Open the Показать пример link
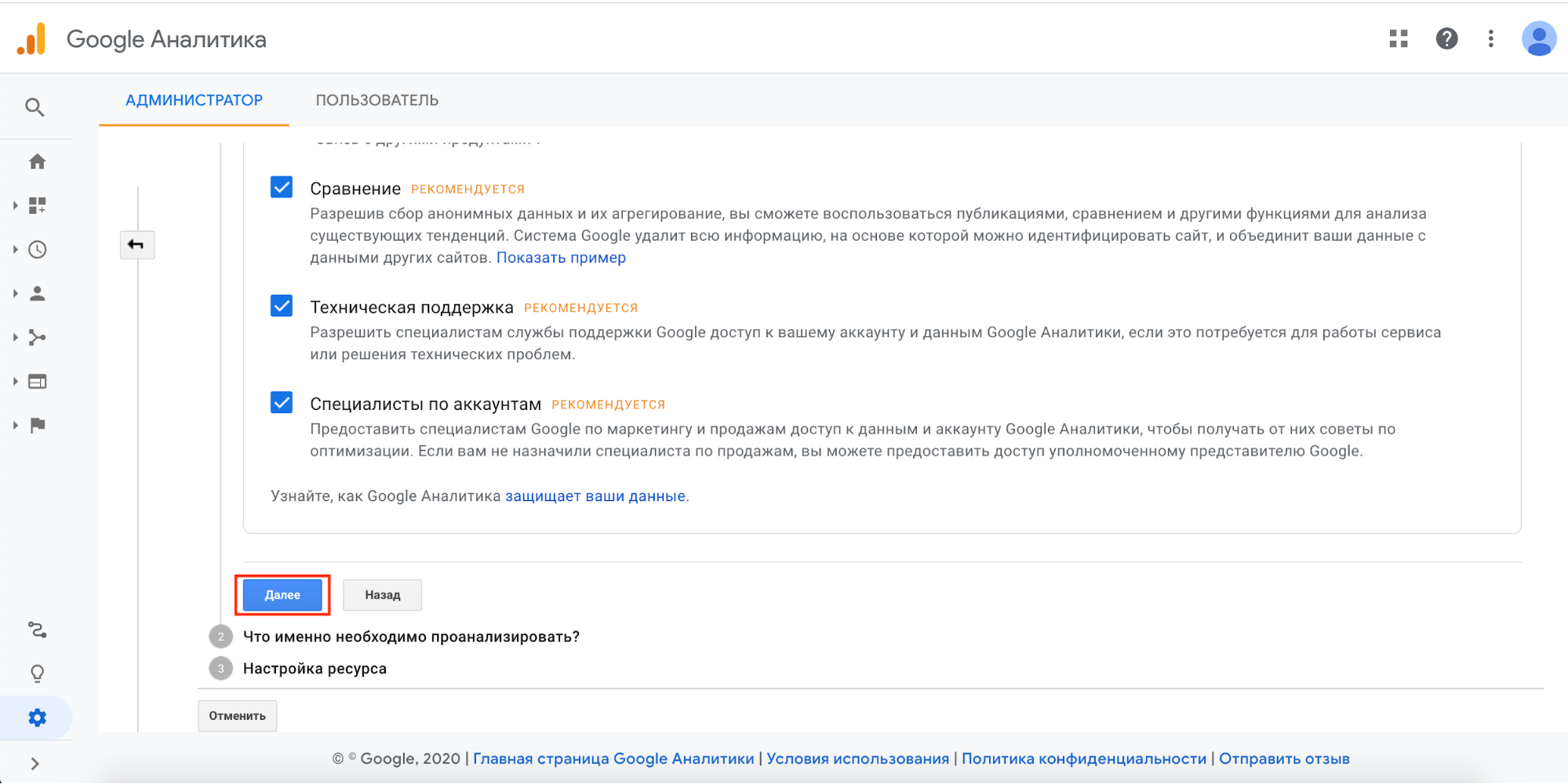Viewport: 1568px width, 784px height. pyautogui.click(x=561, y=258)
